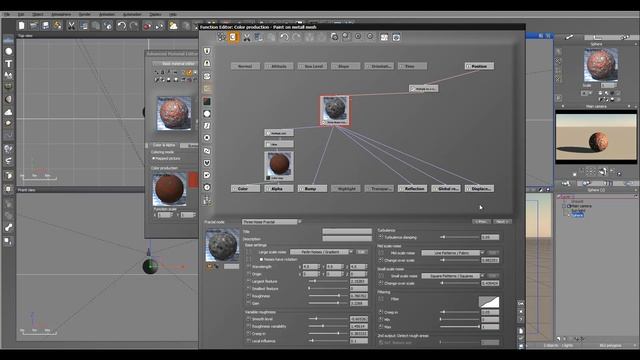The width and height of the screenshot is (640, 360).
Task: Click the highlighted orange icon in Function Editor toolbar
Action: point(233,37)
